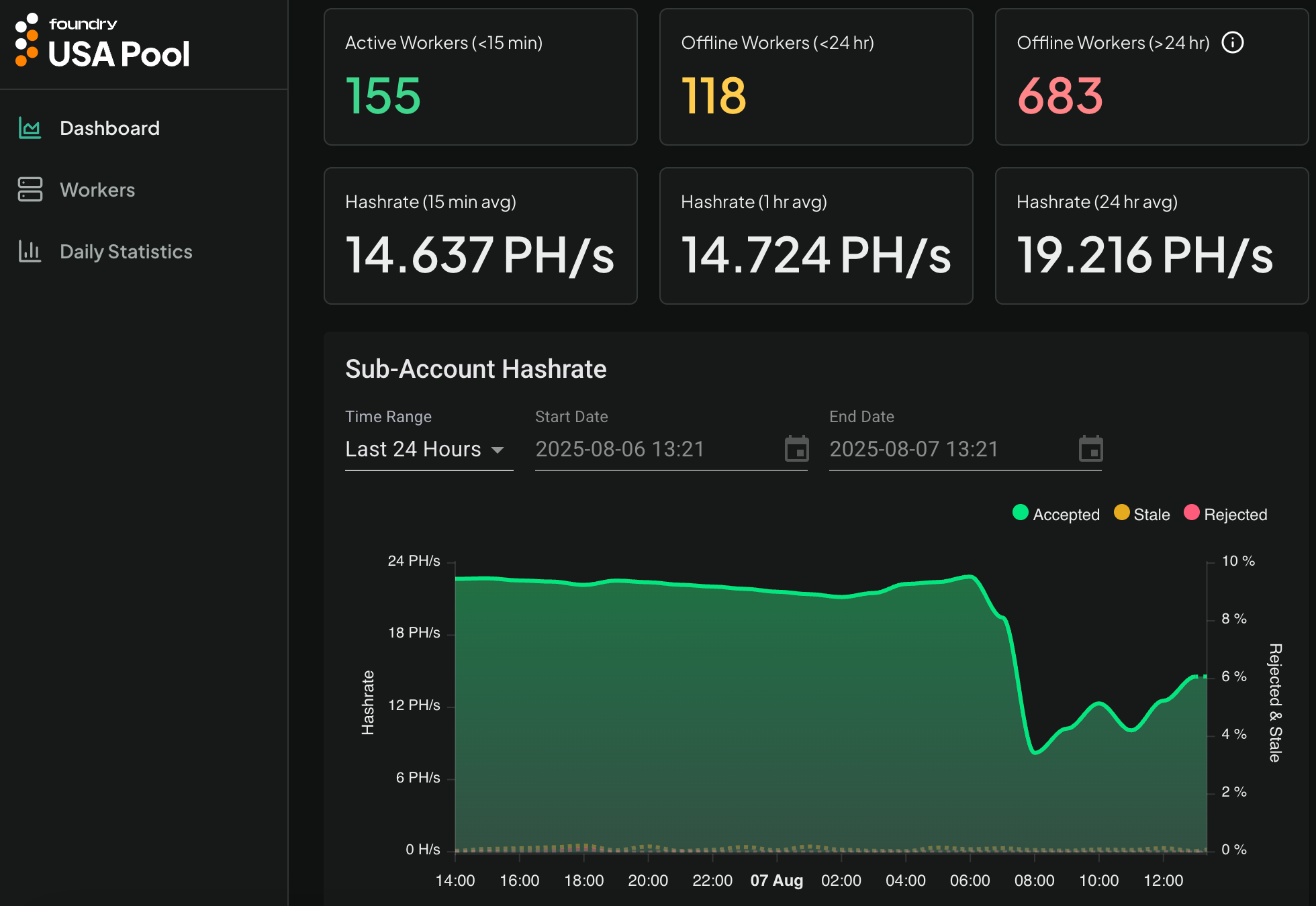
Task: Click the Time Range dropdown arrow
Action: (x=498, y=450)
